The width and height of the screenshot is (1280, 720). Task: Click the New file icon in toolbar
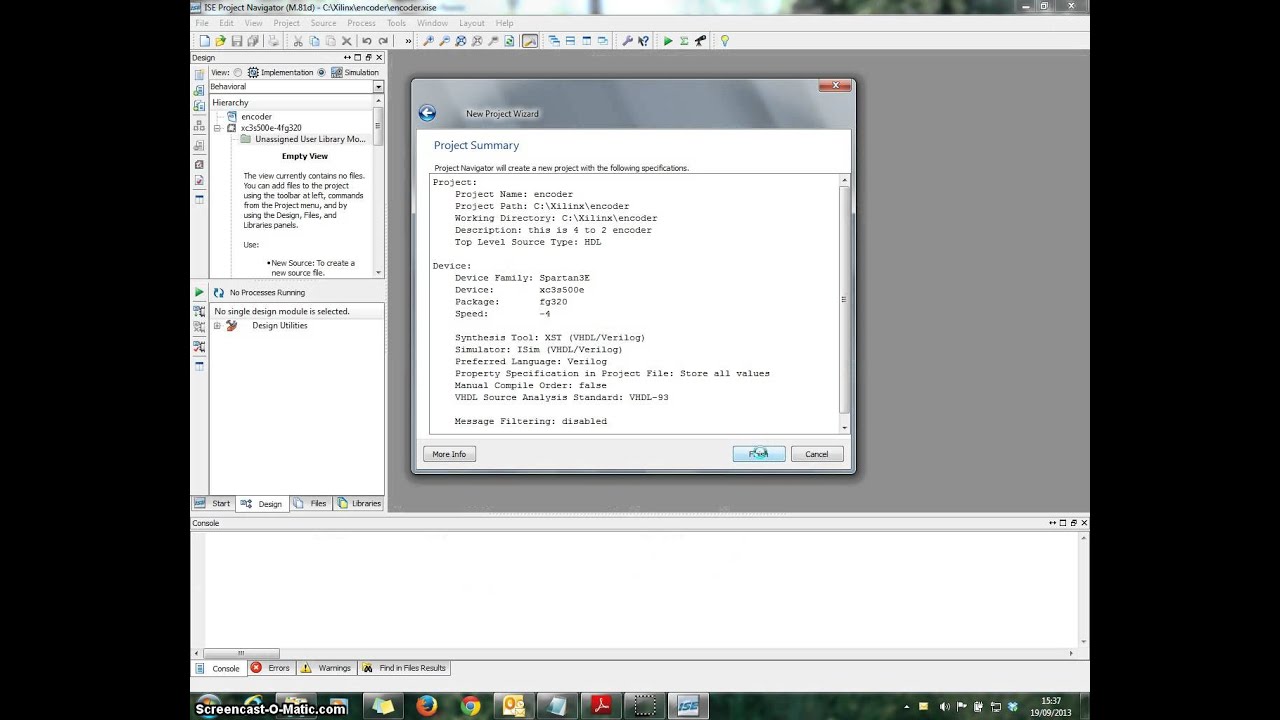point(205,41)
